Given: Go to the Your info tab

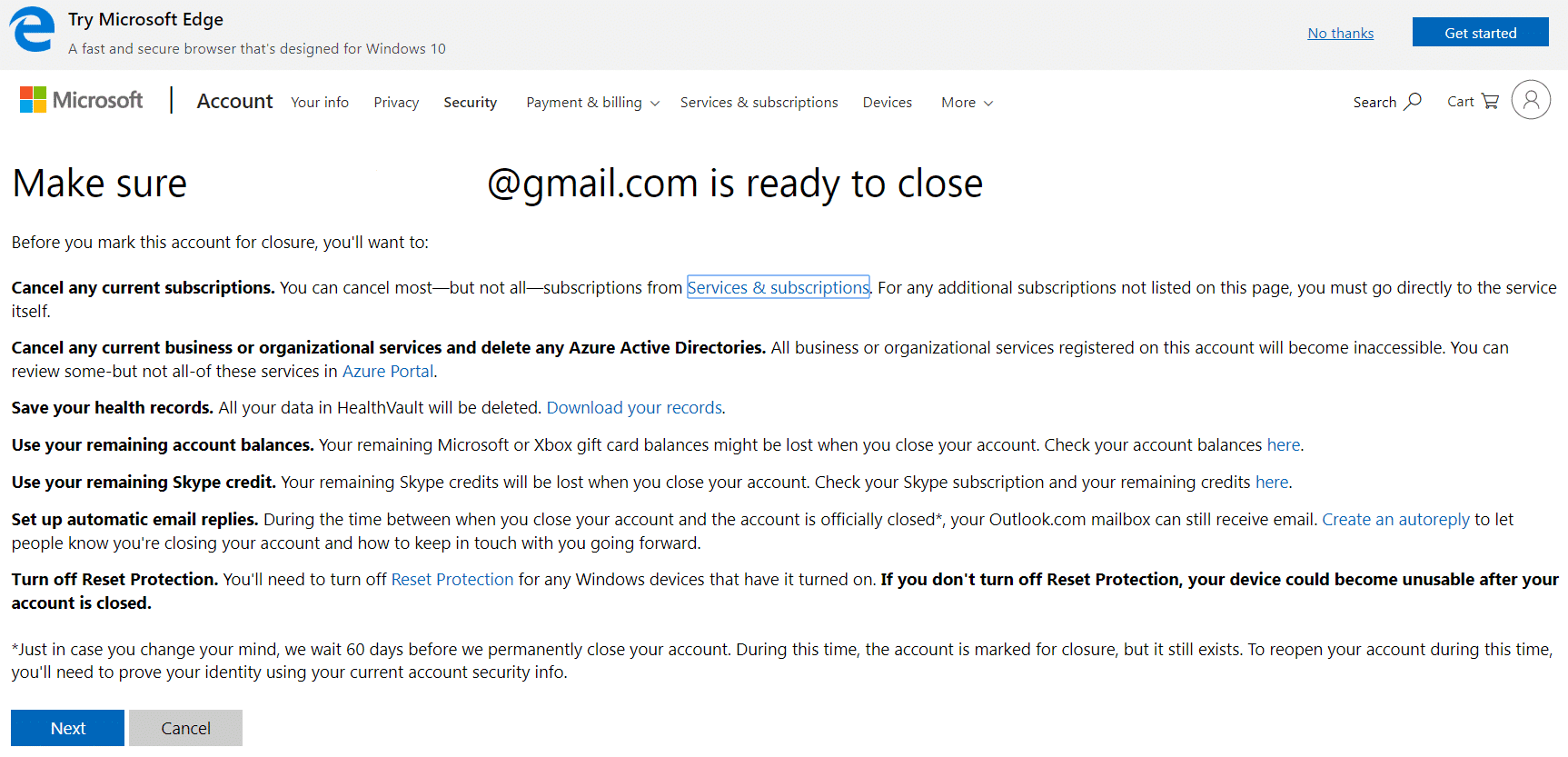Looking at the screenshot, I should click(x=320, y=103).
